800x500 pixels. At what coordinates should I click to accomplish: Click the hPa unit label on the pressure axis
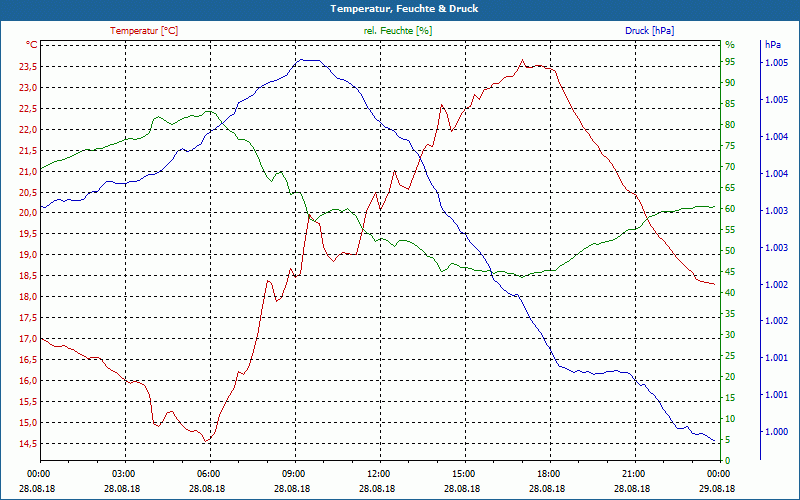[772, 45]
